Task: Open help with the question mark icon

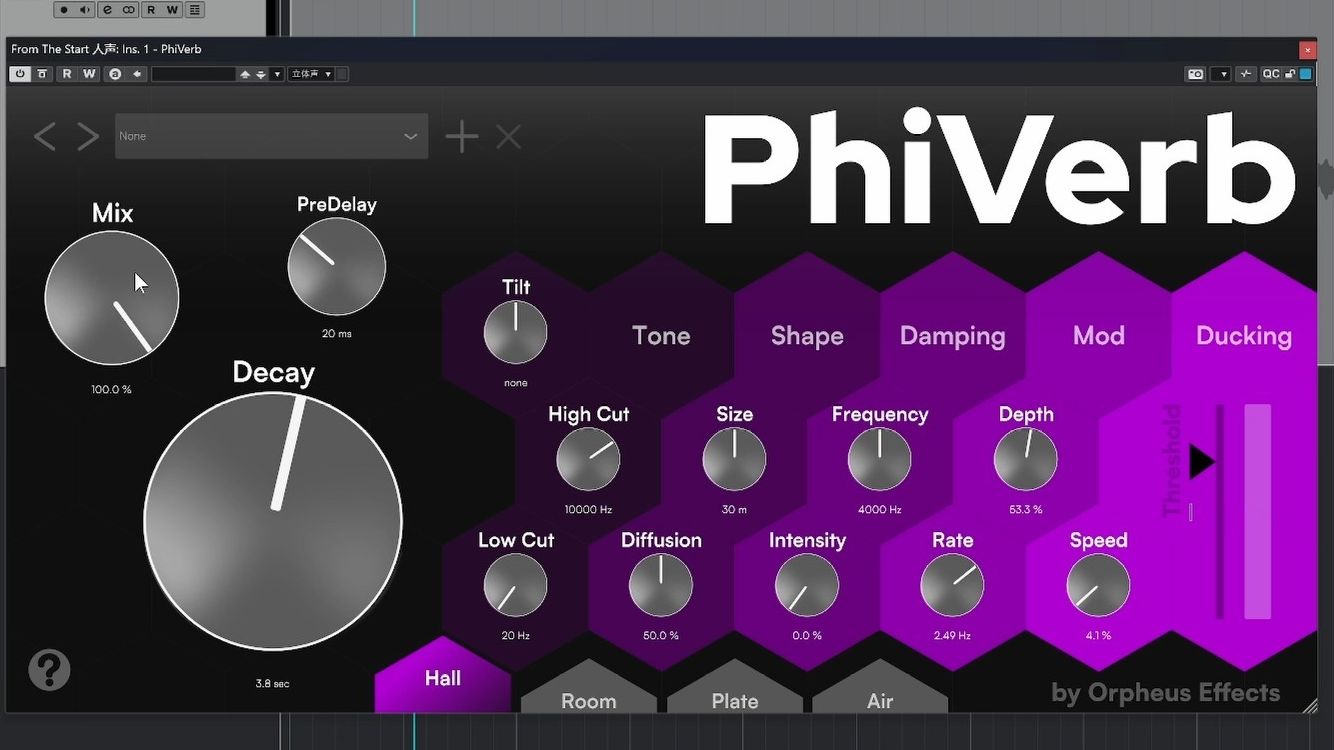Action: [49, 670]
